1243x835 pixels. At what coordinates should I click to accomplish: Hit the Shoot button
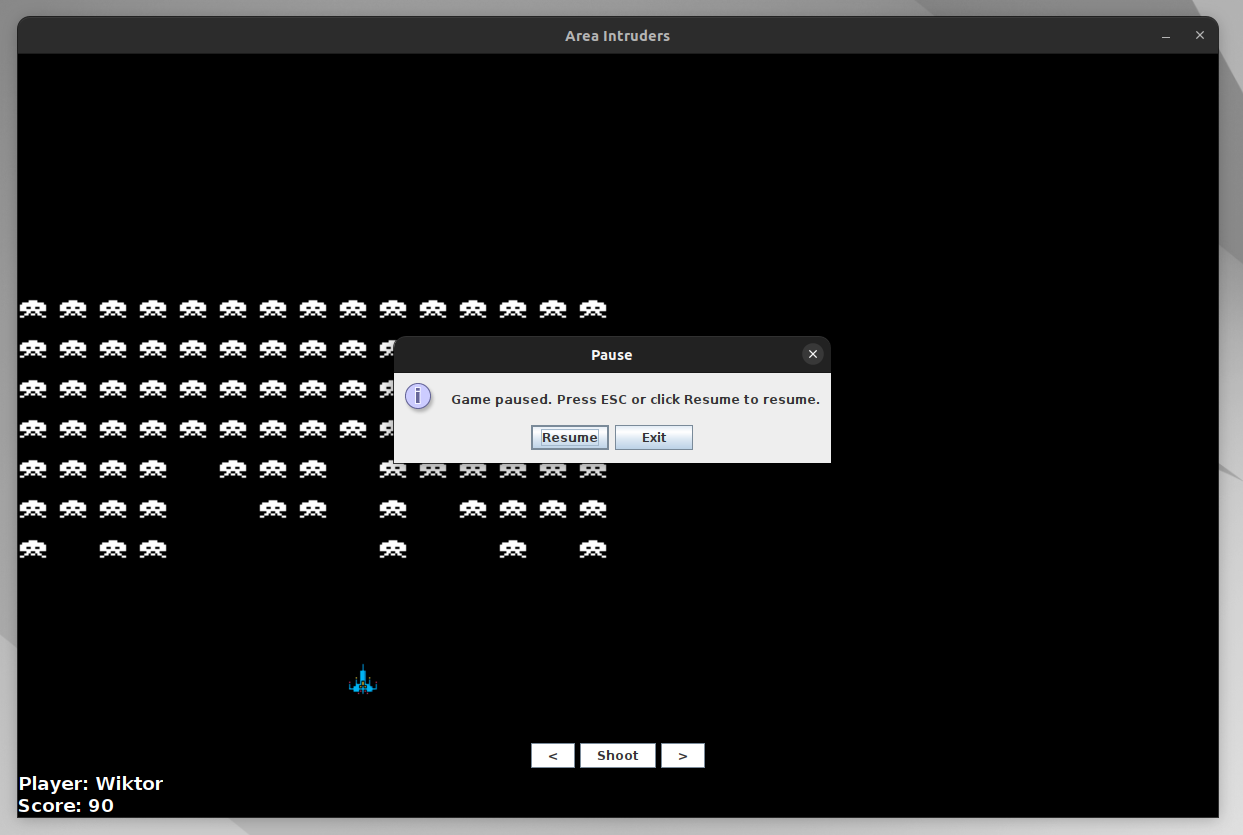pos(617,756)
